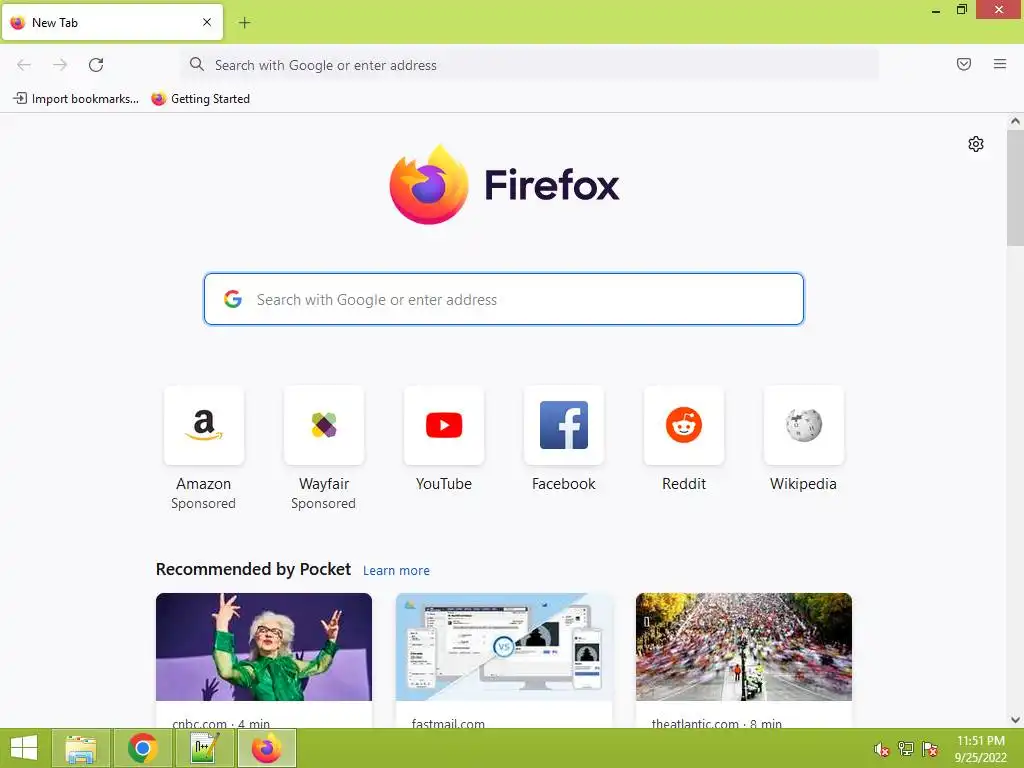Click the muted volume tray icon

click(x=882, y=749)
